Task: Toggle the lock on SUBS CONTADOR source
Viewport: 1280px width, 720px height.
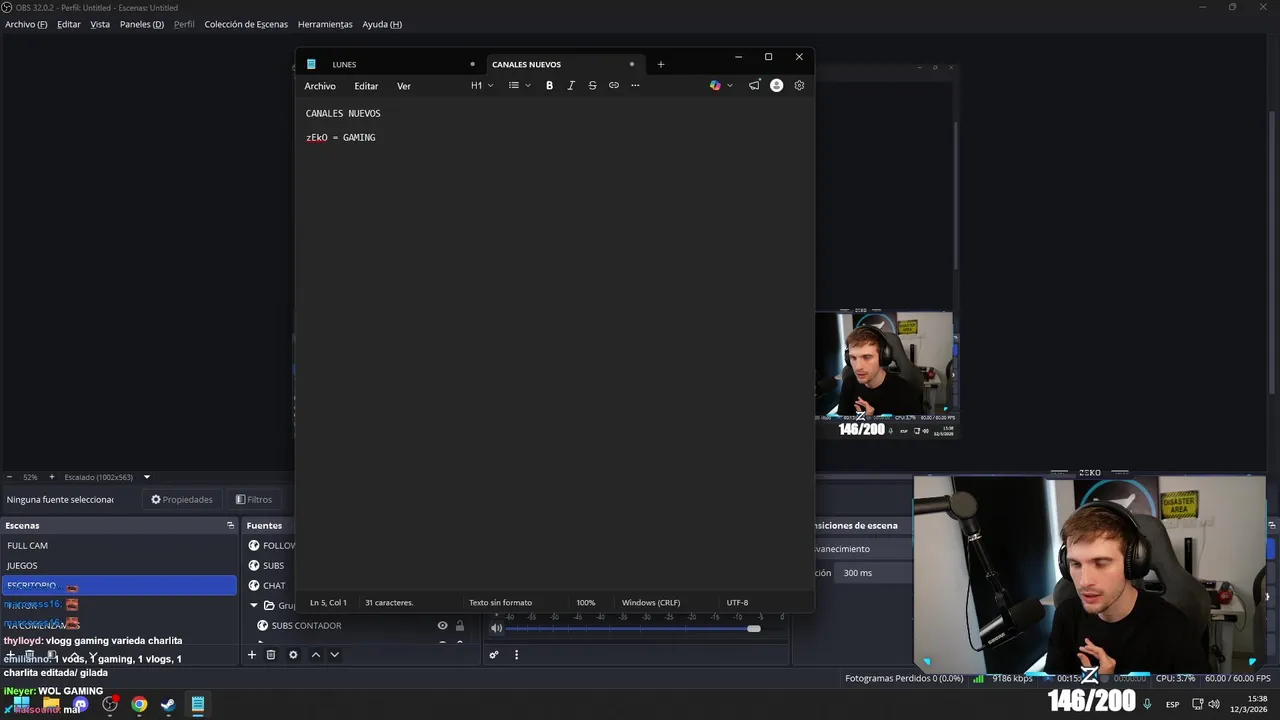Action: pos(460,626)
